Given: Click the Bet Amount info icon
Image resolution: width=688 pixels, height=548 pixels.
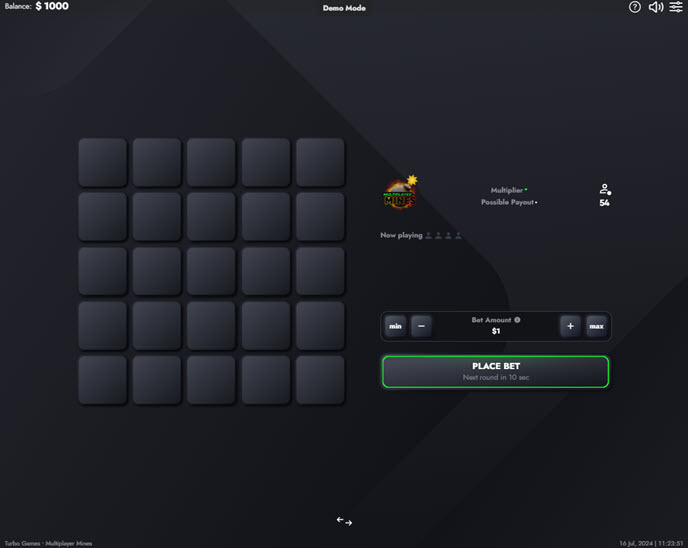Looking at the screenshot, I should click(517, 320).
